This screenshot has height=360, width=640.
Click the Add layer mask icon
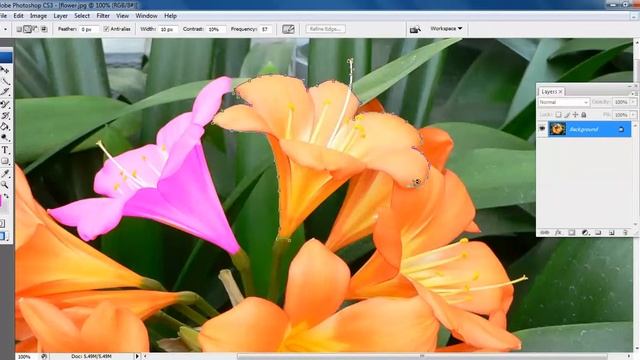pos(571,232)
